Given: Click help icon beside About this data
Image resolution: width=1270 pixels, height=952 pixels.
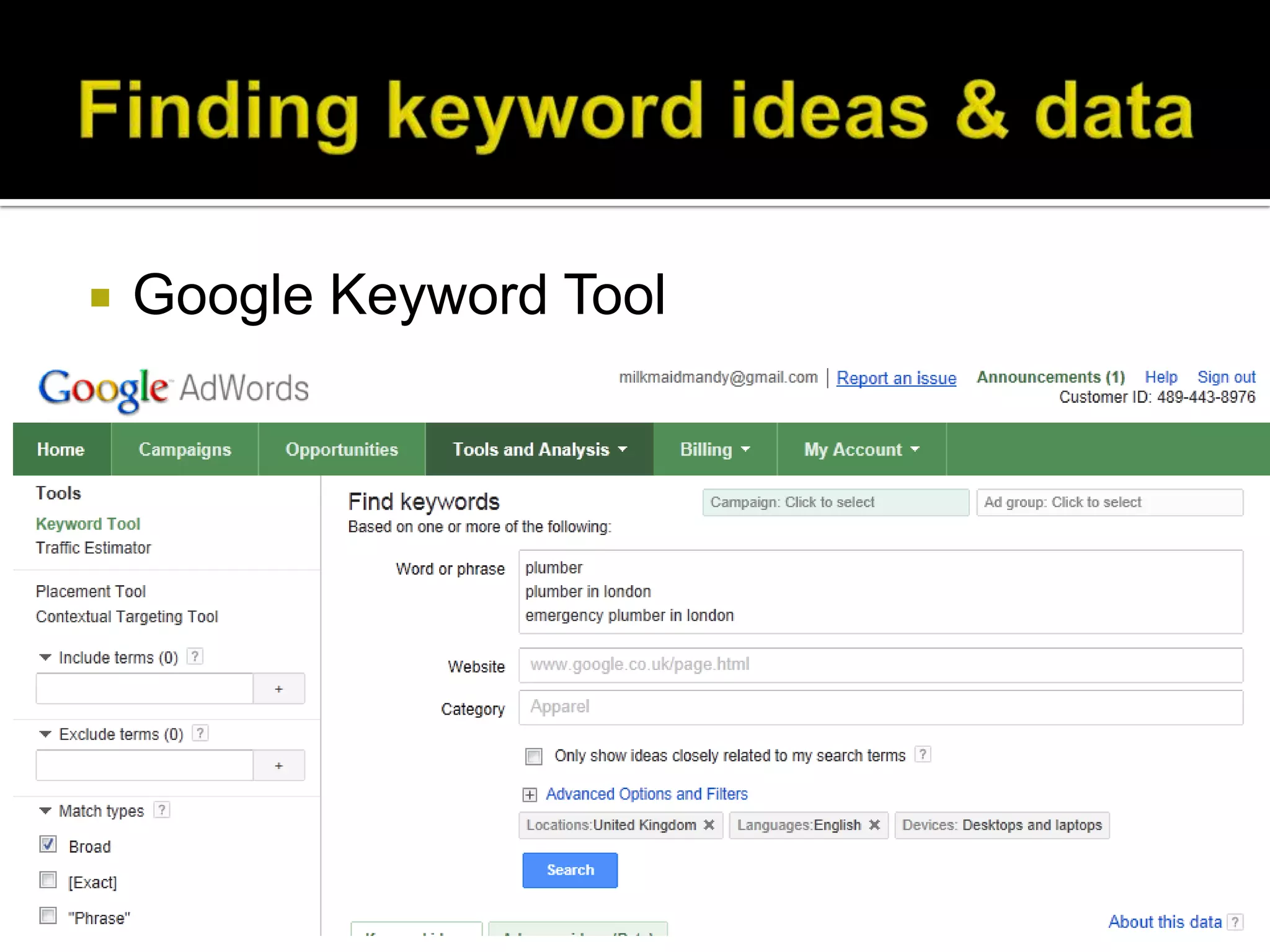Looking at the screenshot, I should [1235, 922].
